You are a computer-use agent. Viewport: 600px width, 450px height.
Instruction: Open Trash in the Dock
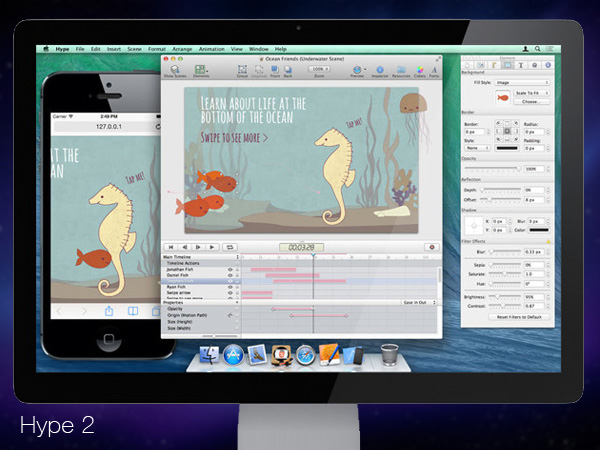click(x=390, y=355)
